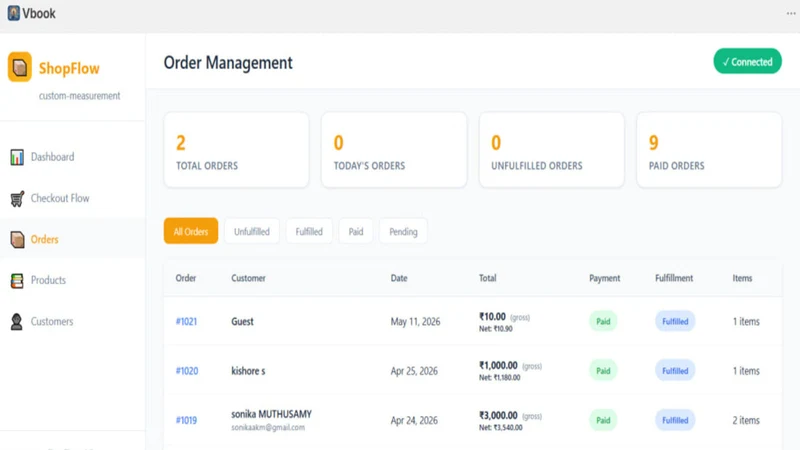Screen dimensions: 800x450
Task: Select the Pending filter tab
Action: pyautogui.click(x=403, y=231)
